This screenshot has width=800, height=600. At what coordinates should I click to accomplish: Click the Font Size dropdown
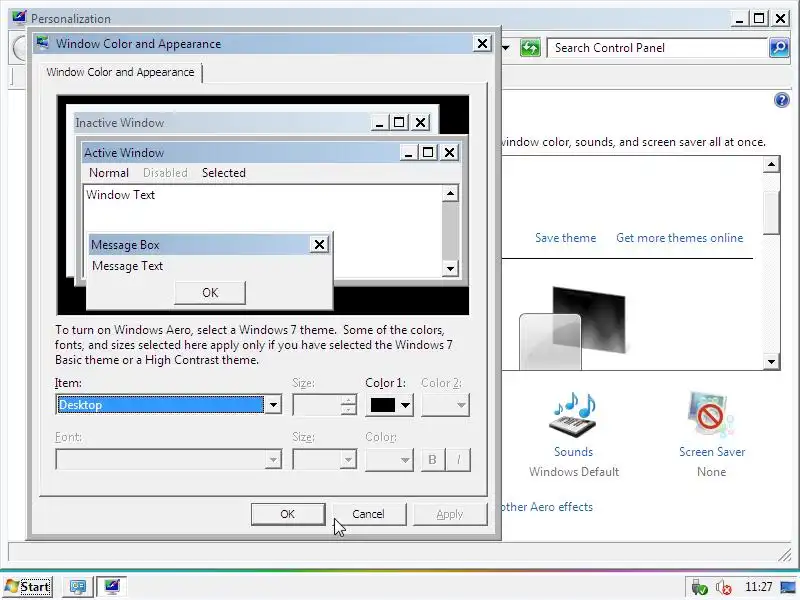coord(324,459)
